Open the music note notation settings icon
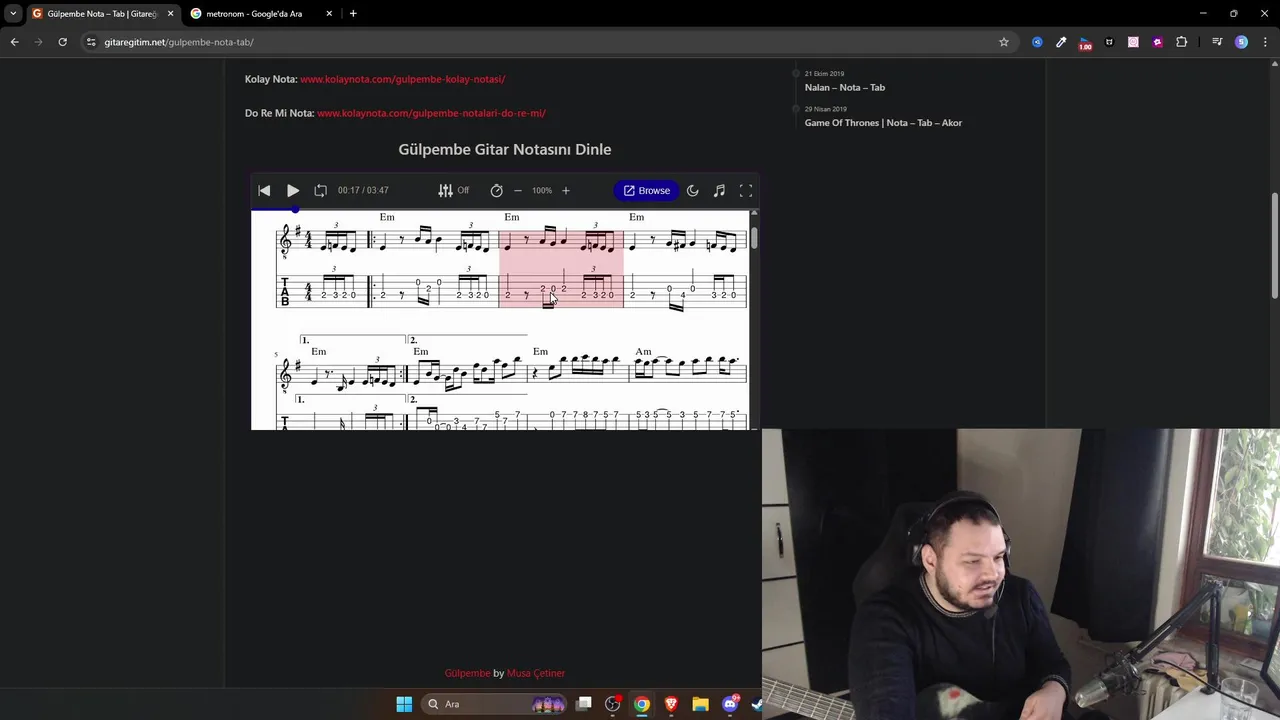 click(719, 190)
